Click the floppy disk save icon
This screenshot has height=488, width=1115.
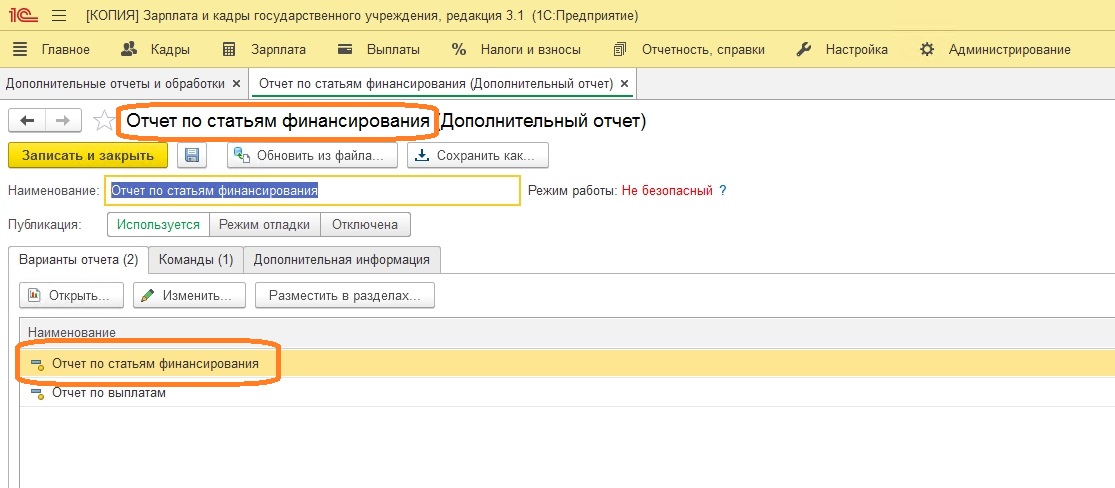coord(191,156)
